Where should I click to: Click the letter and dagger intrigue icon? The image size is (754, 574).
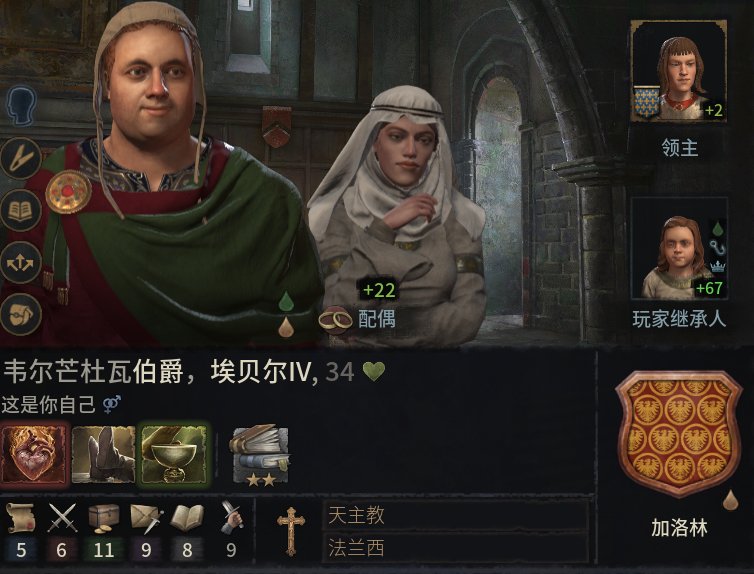coord(146,518)
